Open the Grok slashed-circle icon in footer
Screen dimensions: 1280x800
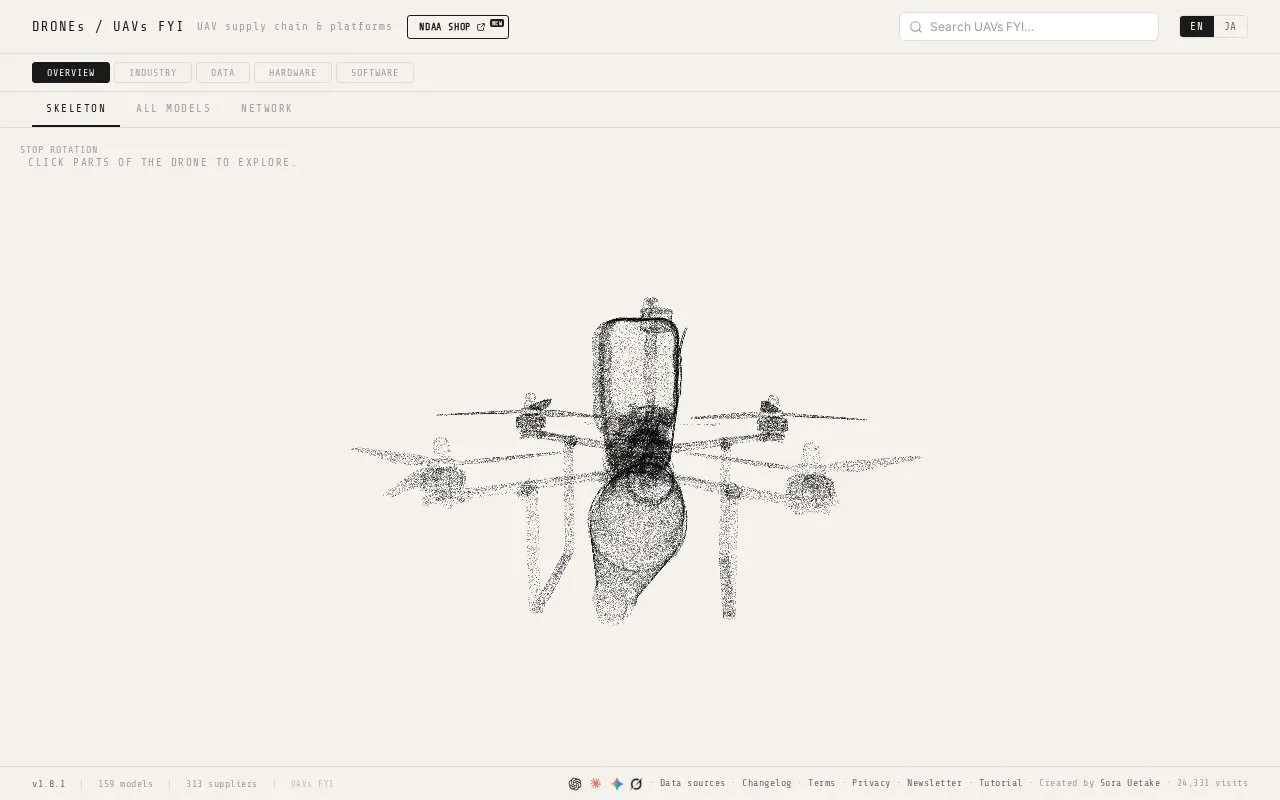636,784
